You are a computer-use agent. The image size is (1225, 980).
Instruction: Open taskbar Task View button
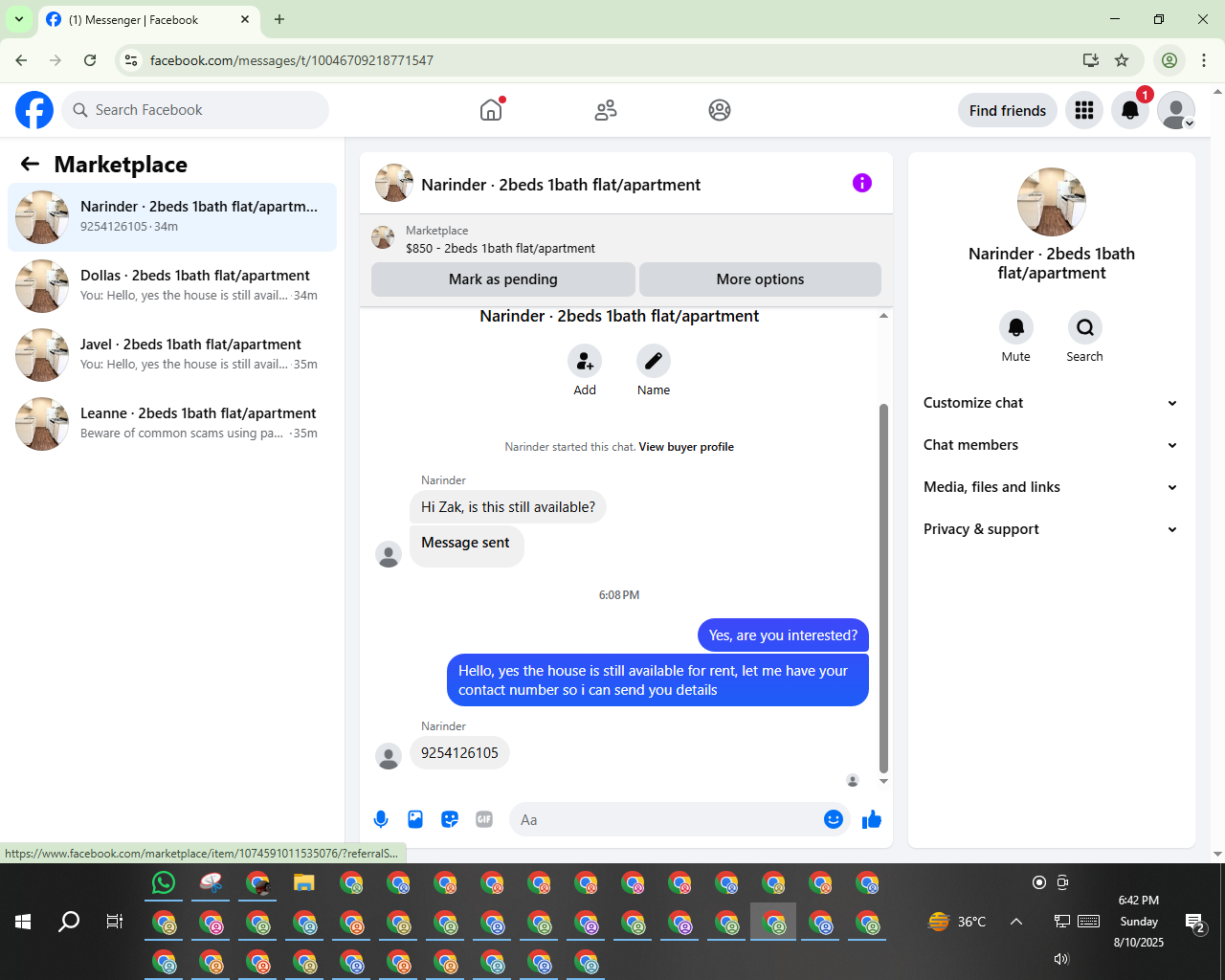[115, 922]
